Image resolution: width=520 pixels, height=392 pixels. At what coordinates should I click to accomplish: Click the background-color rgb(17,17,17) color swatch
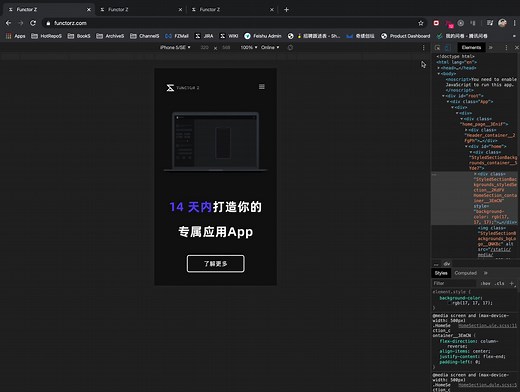pyautogui.click(x=450, y=303)
